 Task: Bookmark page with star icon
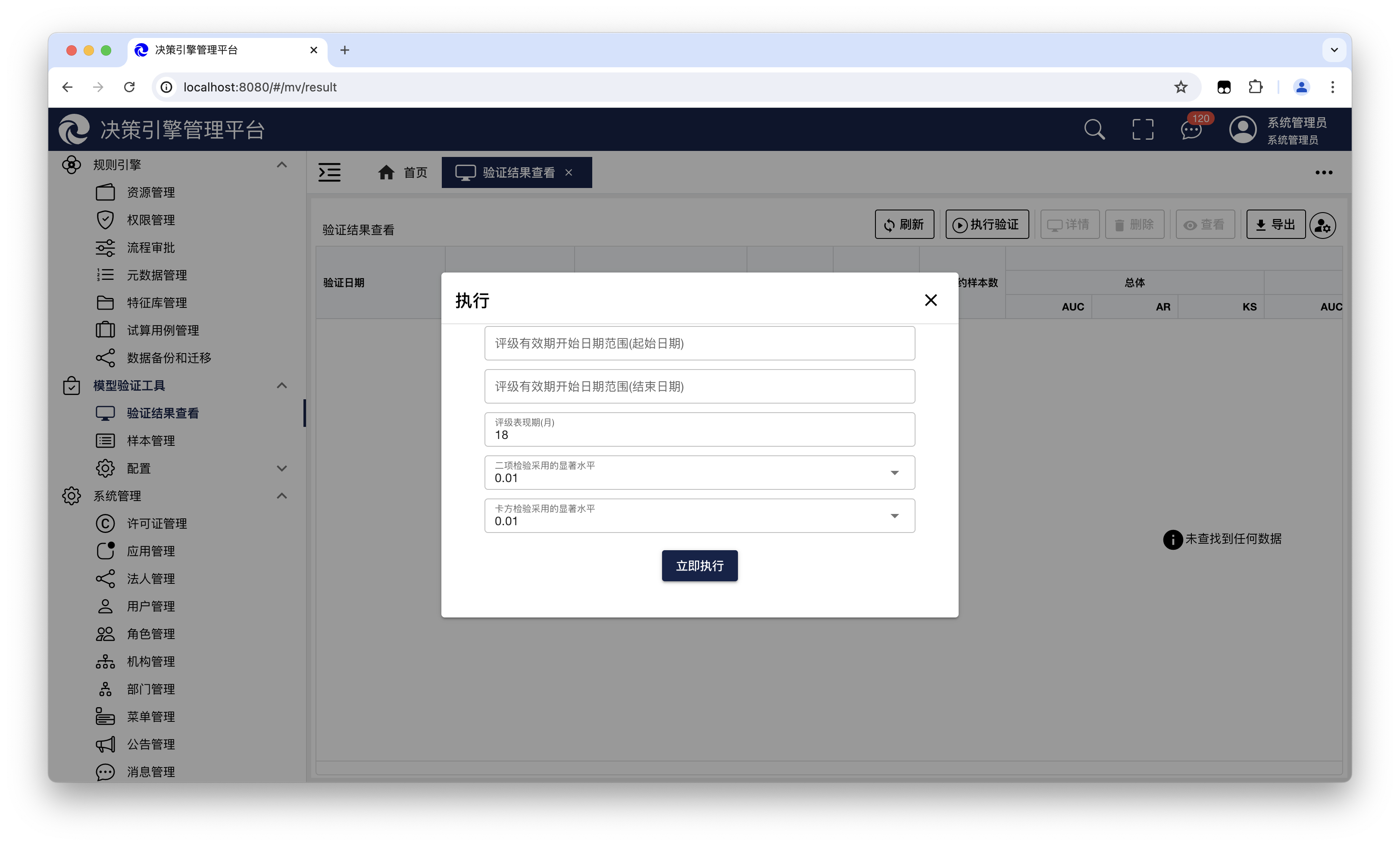pos(1181,87)
